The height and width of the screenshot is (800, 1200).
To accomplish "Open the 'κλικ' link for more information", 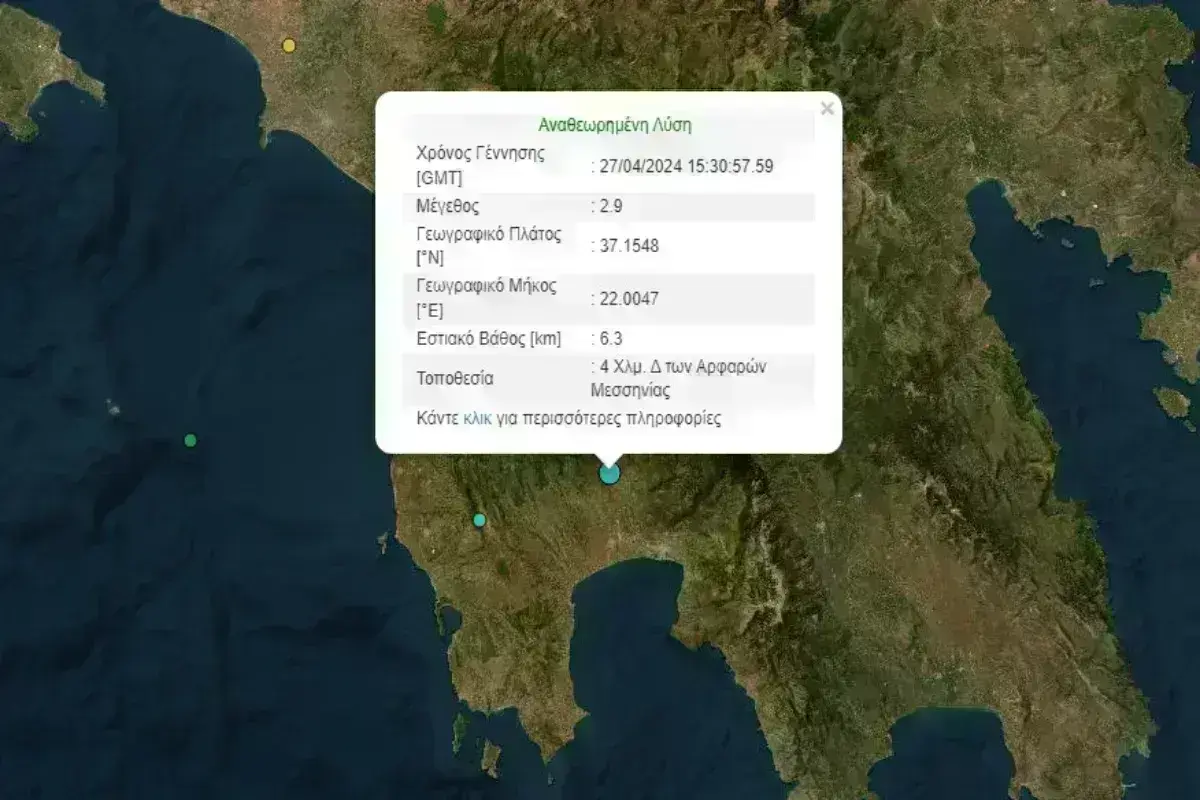I will [x=477, y=419].
